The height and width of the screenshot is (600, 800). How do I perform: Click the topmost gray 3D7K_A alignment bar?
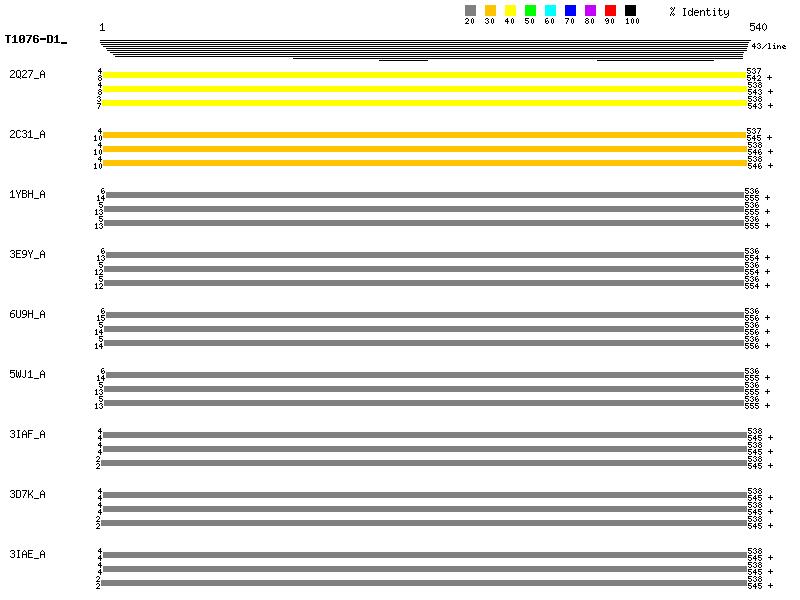click(424, 494)
